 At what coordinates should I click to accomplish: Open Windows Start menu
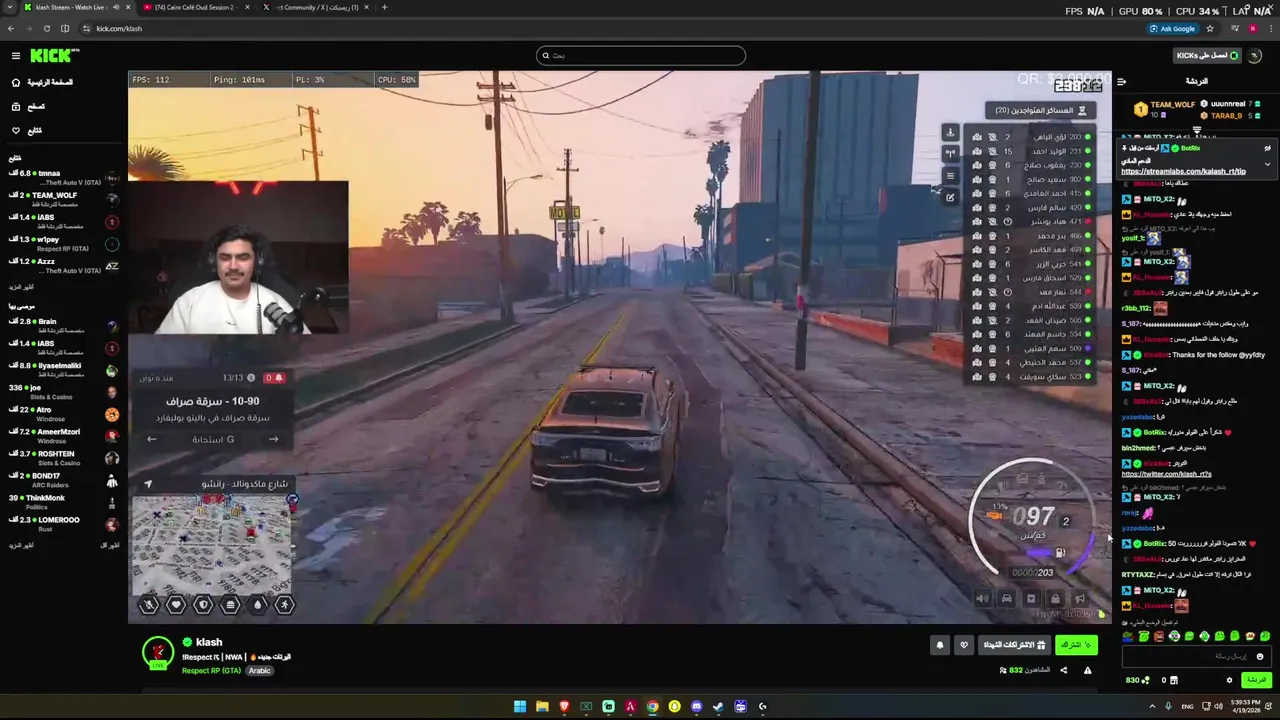pyautogui.click(x=520, y=706)
